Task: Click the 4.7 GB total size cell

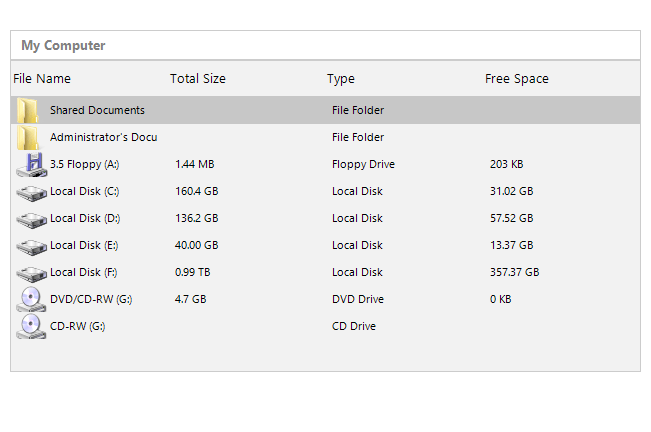Action: coord(191,299)
